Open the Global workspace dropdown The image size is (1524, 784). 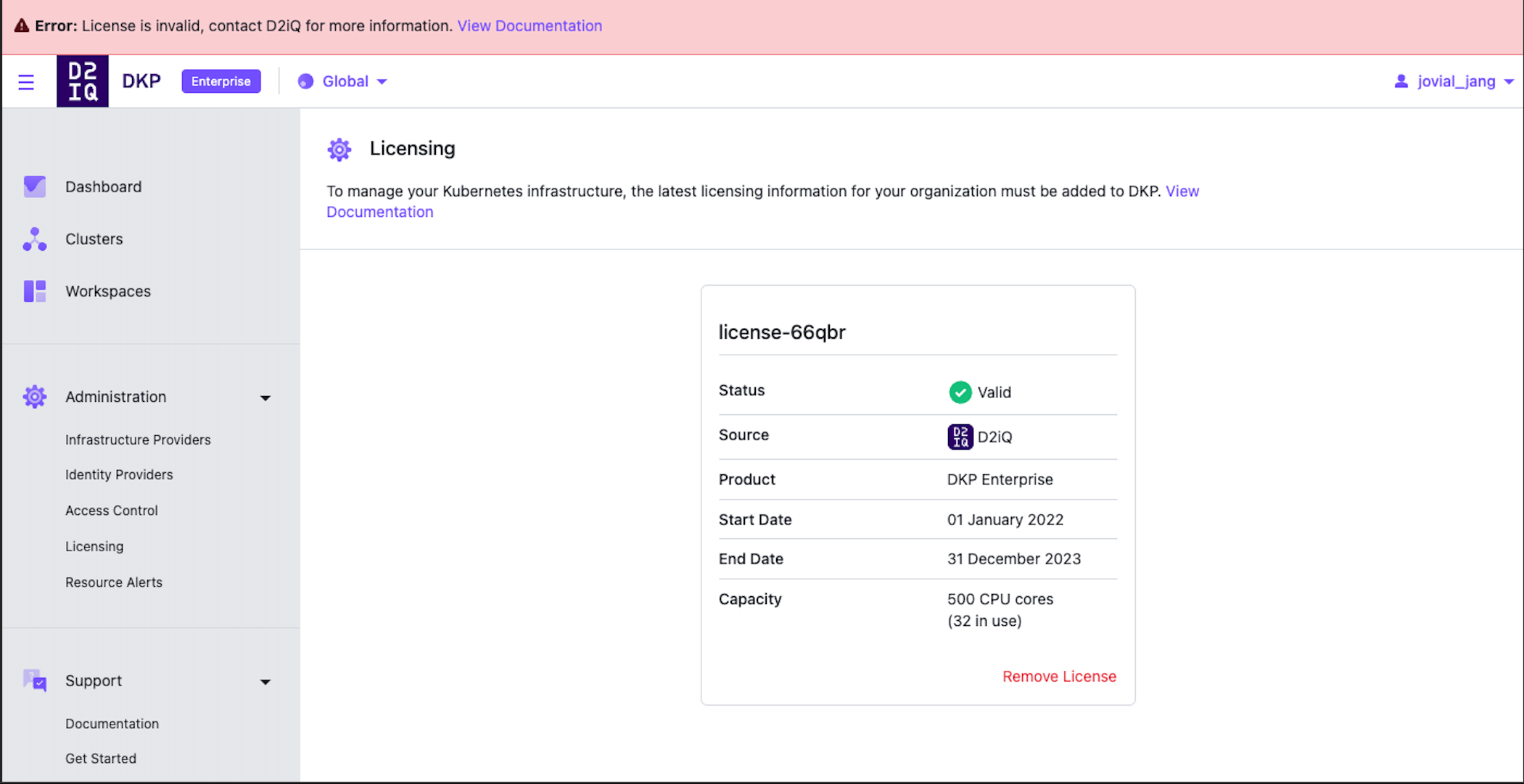(x=342, y=81)
